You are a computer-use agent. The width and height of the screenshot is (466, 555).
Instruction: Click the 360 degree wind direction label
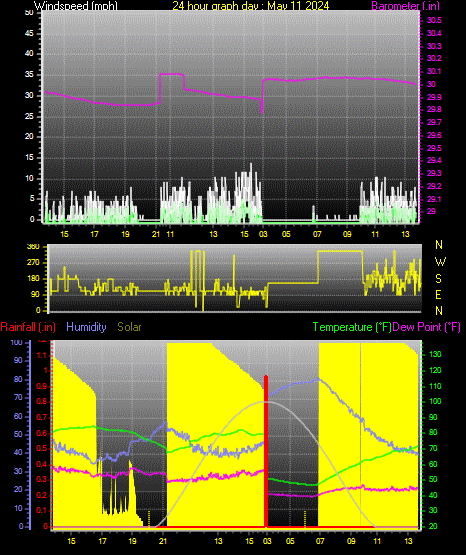click(x=33, y=247)
